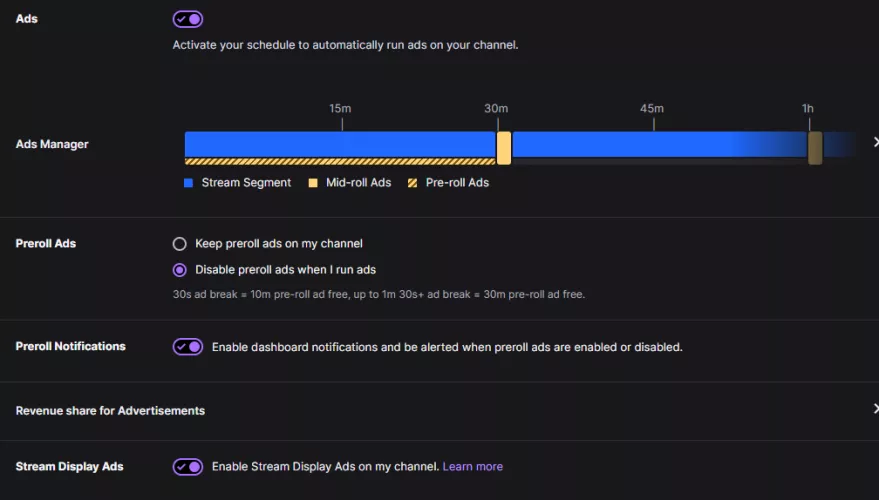The image size is (879, 500).
Task: Click the blue Stream Segment legend icon
Action: point(188,183)
